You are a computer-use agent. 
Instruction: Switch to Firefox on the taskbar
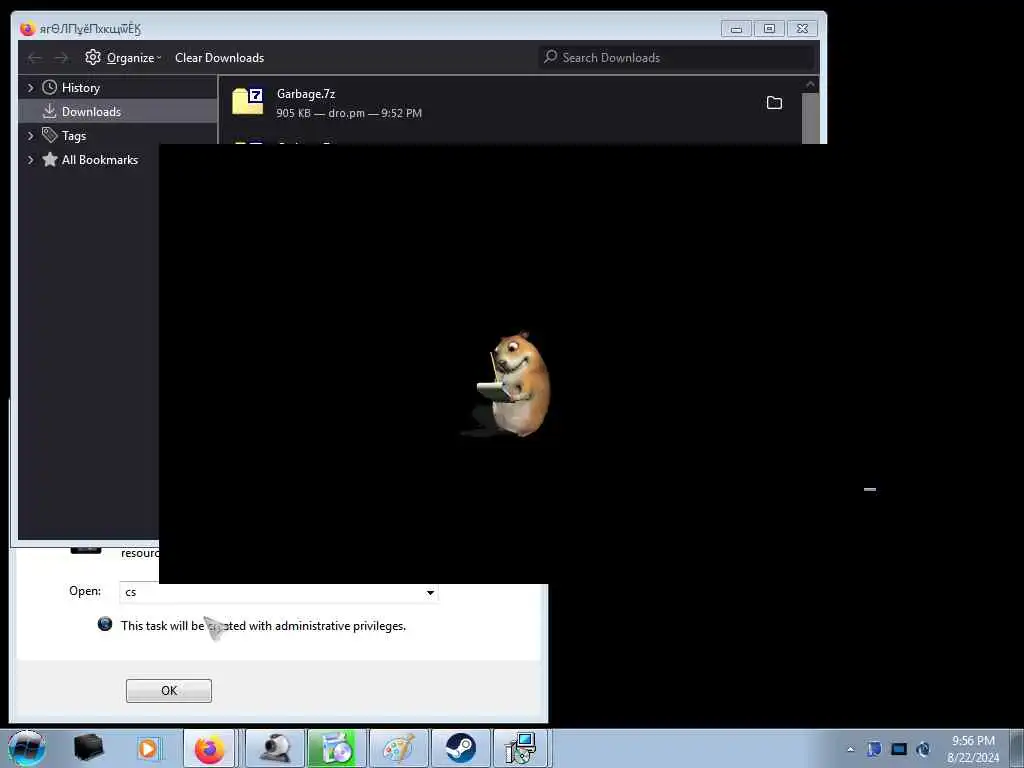(210, 748)
